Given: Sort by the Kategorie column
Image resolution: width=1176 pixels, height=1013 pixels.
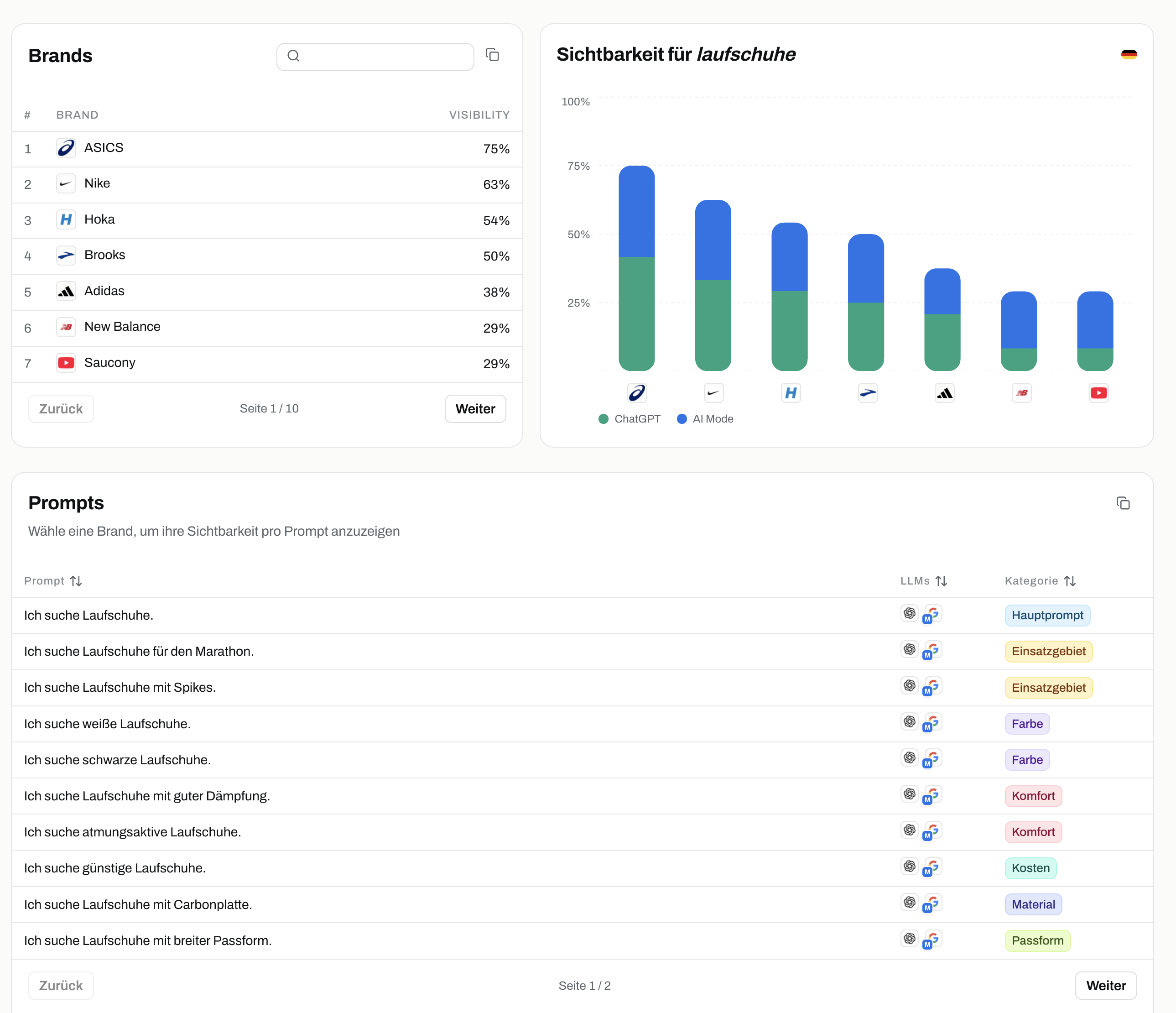Looking at the screenshot, I should 1040,581.
